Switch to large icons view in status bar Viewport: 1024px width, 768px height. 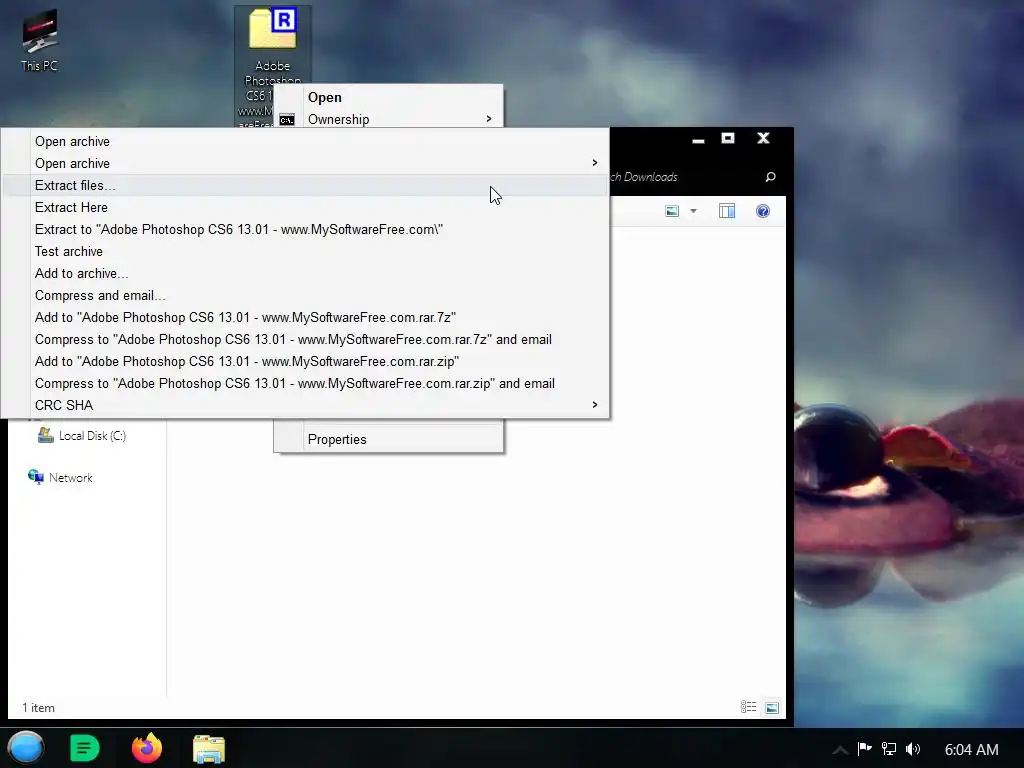point(772,707)
